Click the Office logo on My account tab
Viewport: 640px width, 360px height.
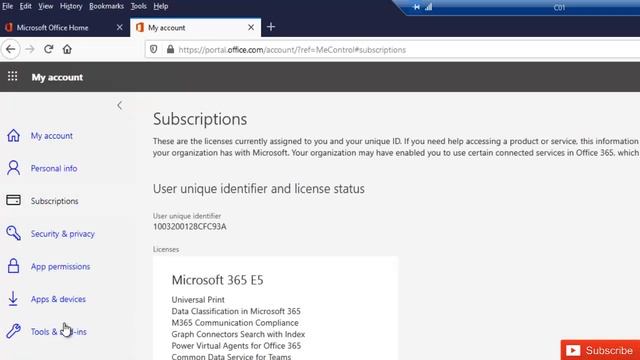pyautogui.click(x=140, y=27)
